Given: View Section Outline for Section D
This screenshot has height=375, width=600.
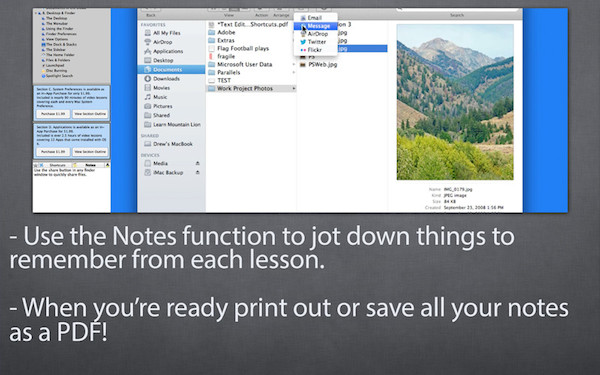Looking at the screenshot, I should pyautogui.click(x=90, y=152).
